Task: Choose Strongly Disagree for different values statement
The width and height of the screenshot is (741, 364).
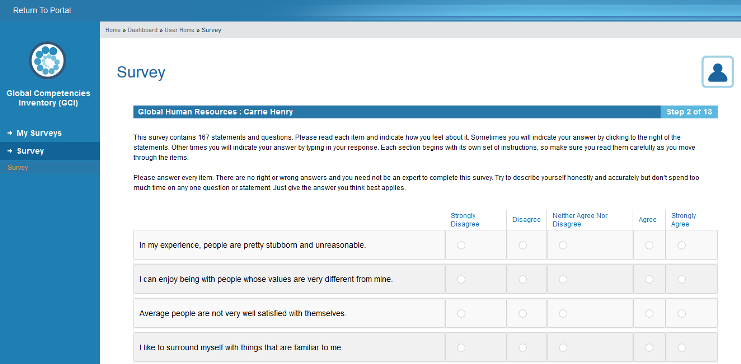Action: pos(461,279)
